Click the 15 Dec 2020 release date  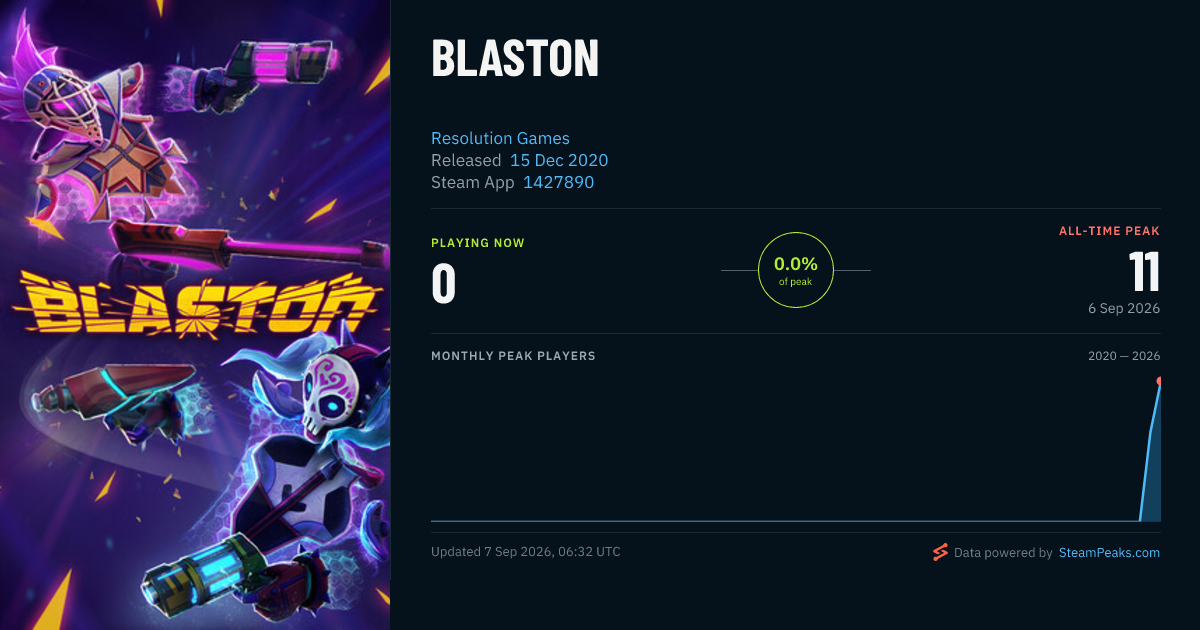tap(559, 160)
